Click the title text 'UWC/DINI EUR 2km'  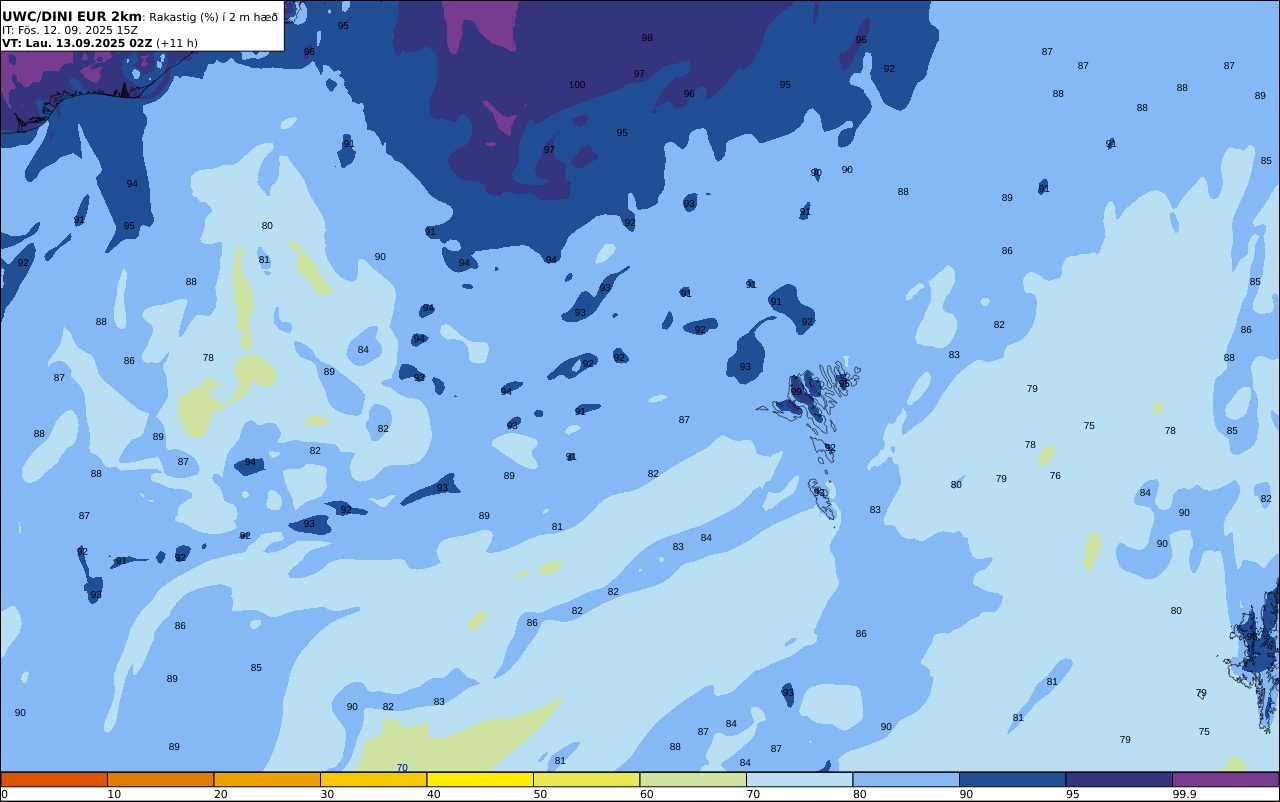click(x=72, y=17)
